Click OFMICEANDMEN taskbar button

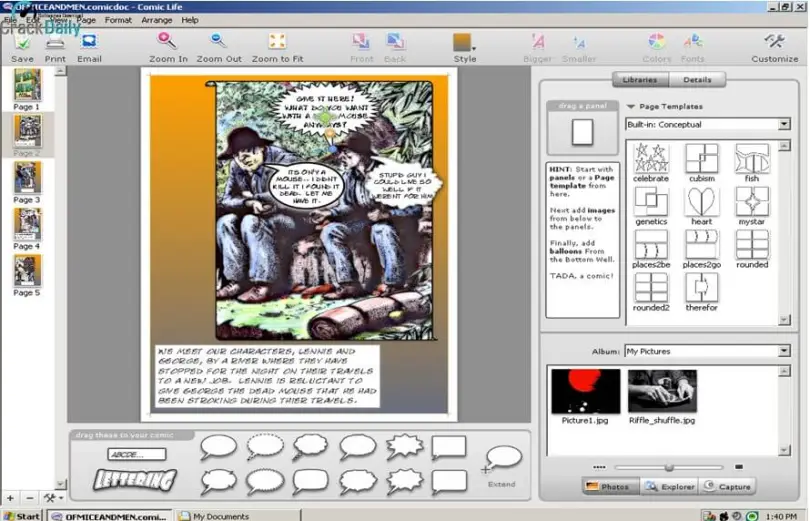coord(110,516)
